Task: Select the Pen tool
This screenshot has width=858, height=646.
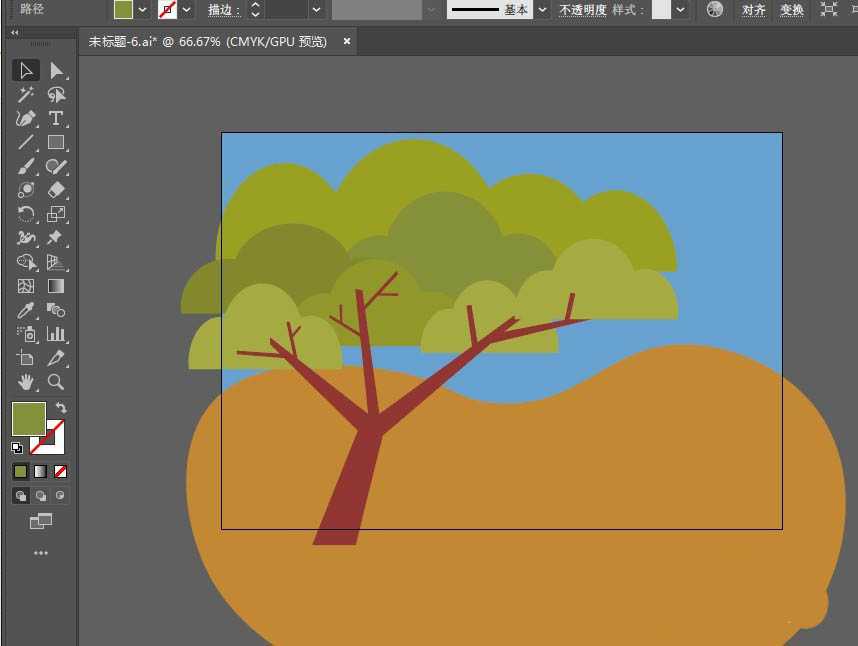Action: pos(26,118)
